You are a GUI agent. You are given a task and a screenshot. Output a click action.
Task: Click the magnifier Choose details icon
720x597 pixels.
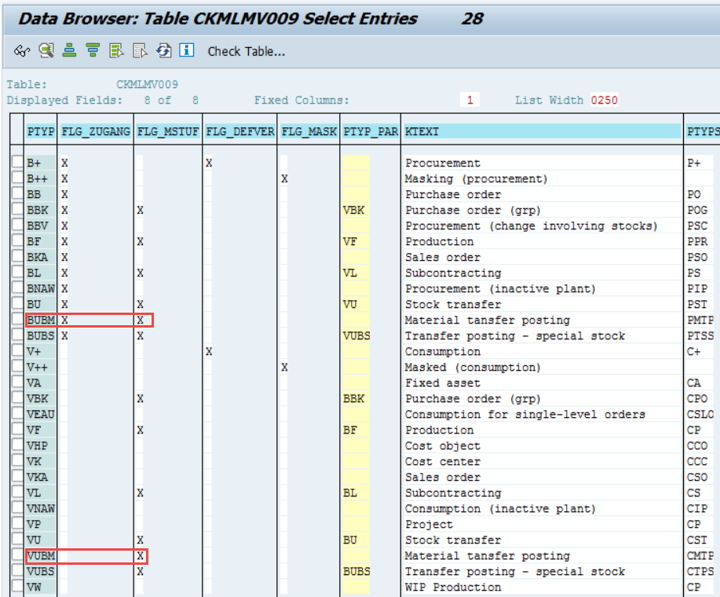coord(46,50)
